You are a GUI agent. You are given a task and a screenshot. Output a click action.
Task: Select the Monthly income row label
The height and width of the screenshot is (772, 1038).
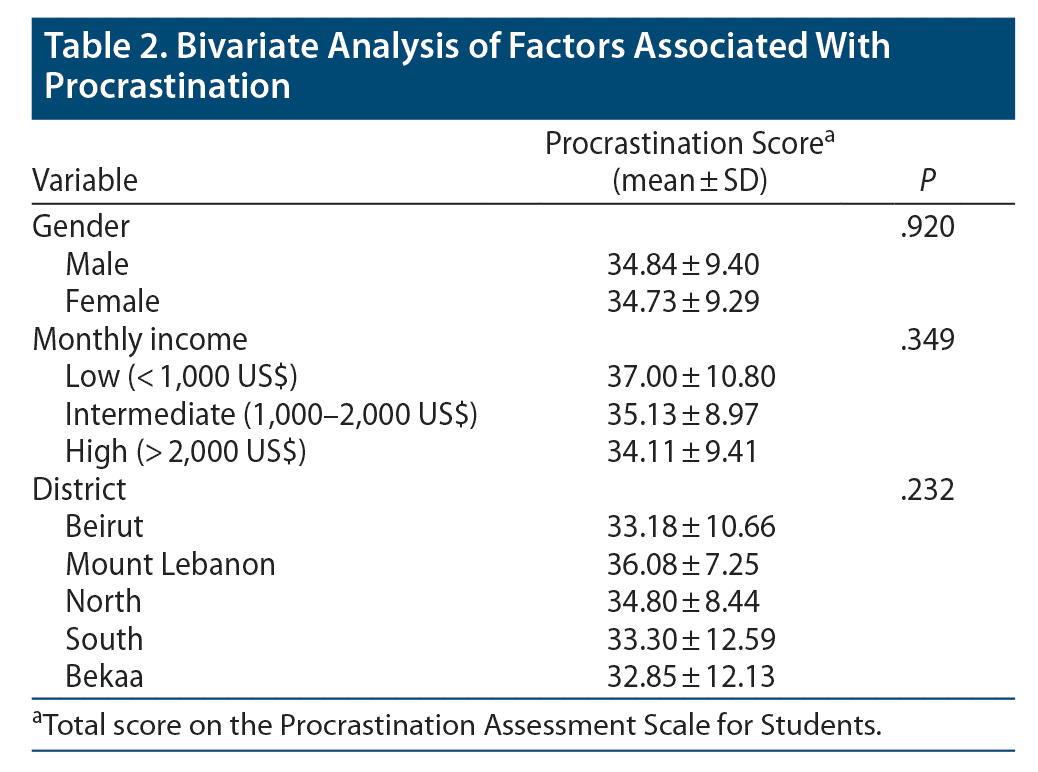pos(139,339)
